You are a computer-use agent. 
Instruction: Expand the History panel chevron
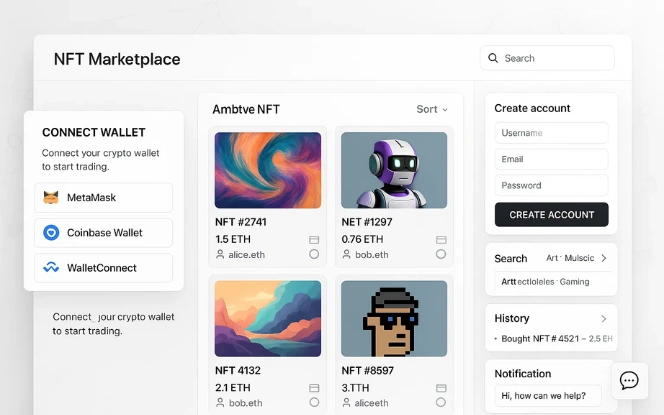(x=603, y=319)
